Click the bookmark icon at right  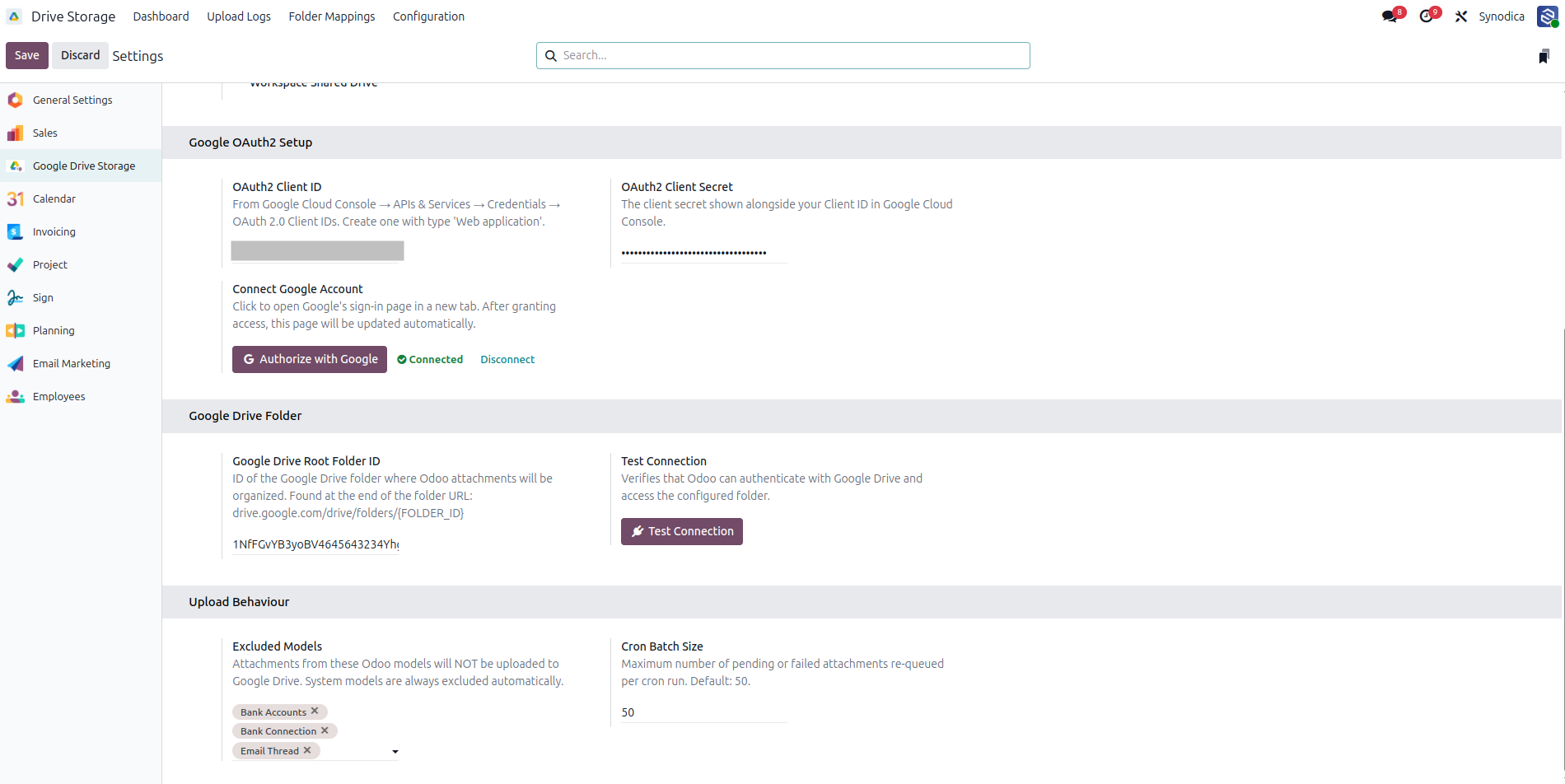[x=1544, y=56]
